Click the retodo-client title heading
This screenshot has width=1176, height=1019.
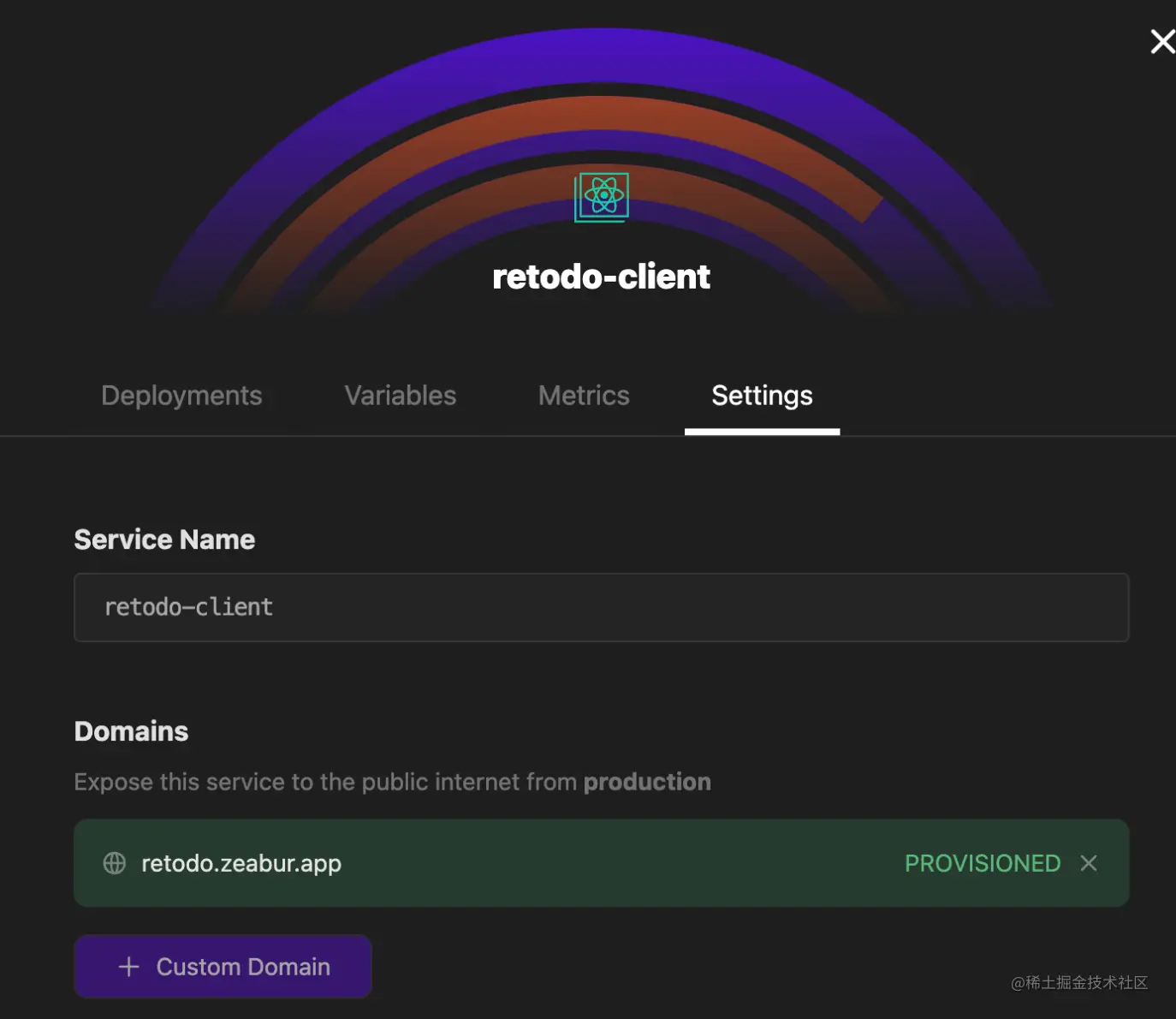tap(602, 277)
